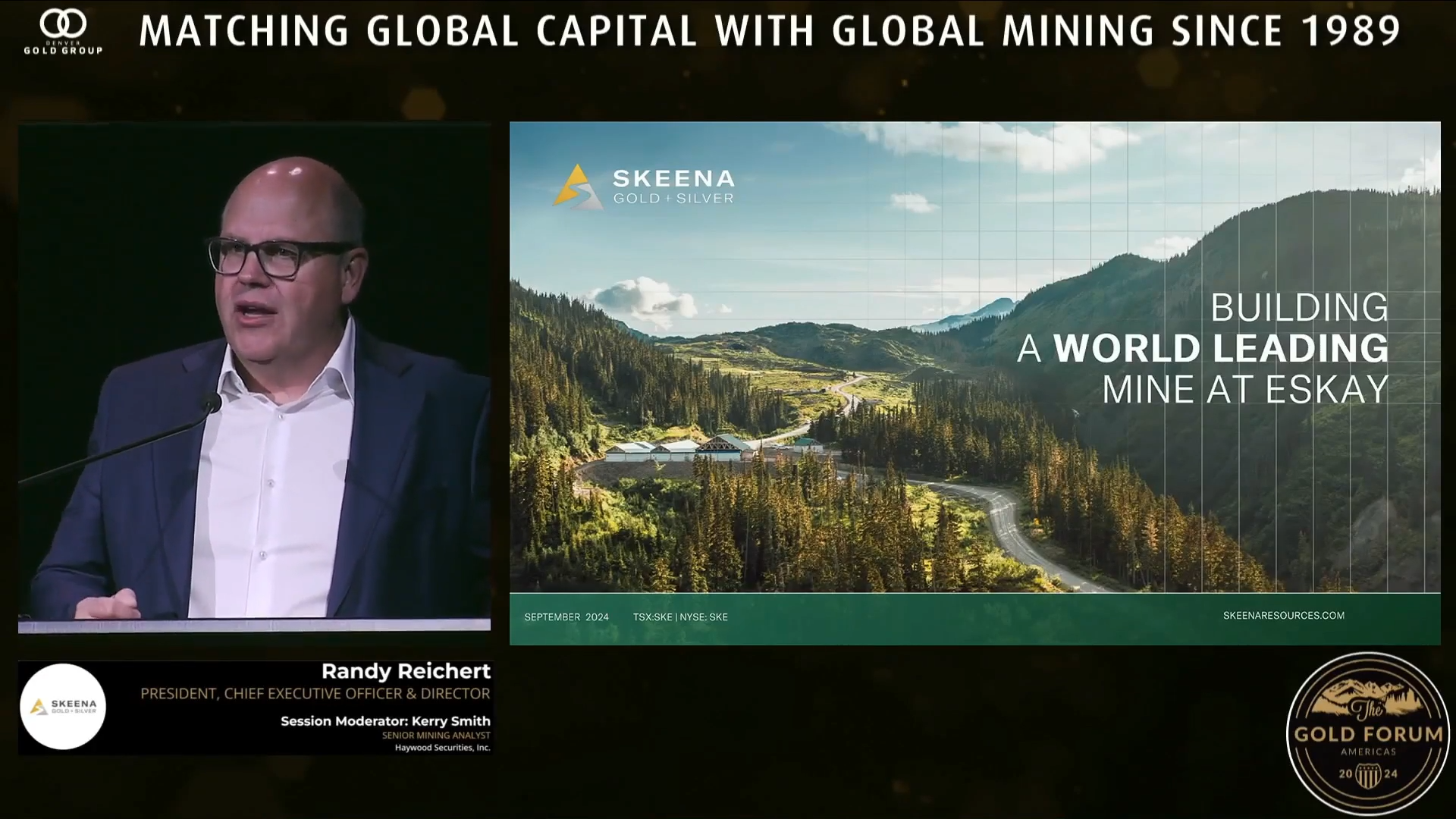Click the TSX:SKE | NYSE: SKE ticker text
The image size is (1456, 819).
(x=680, y=617)
